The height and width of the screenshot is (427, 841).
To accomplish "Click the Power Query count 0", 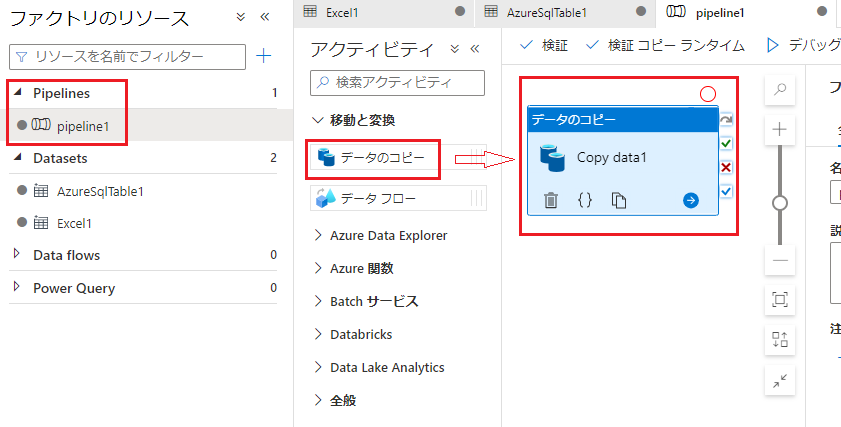I will pos(274,288).
